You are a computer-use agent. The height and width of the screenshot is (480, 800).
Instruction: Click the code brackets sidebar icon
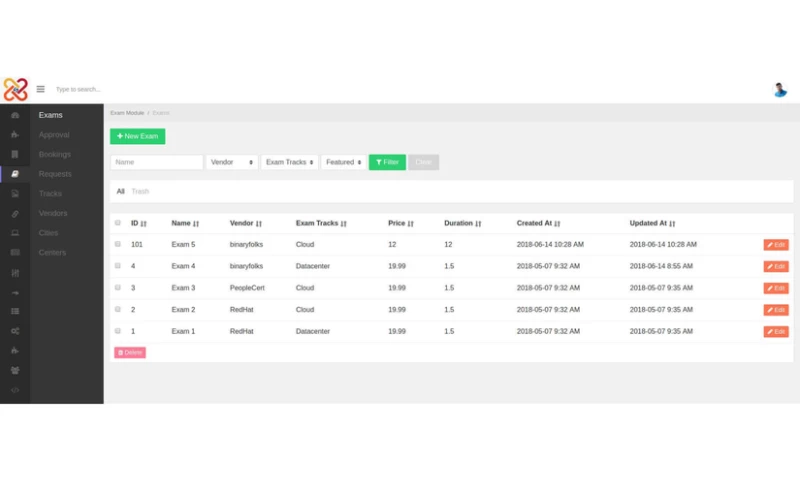tap(15, 390)
